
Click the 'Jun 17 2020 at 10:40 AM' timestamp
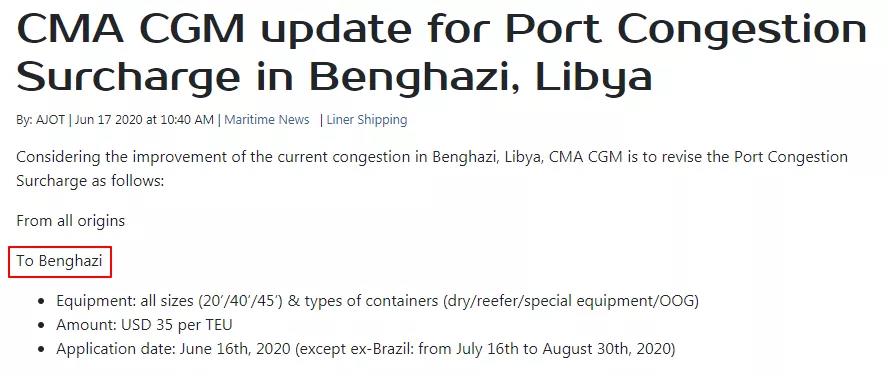pyautogui.click(x=144, y=120)
